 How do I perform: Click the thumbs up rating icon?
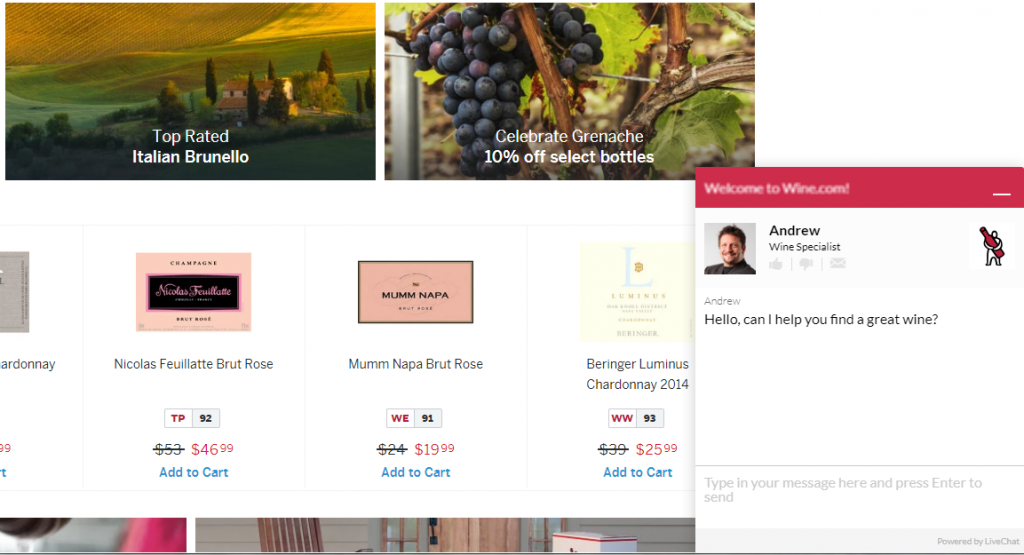coord(776,264)
